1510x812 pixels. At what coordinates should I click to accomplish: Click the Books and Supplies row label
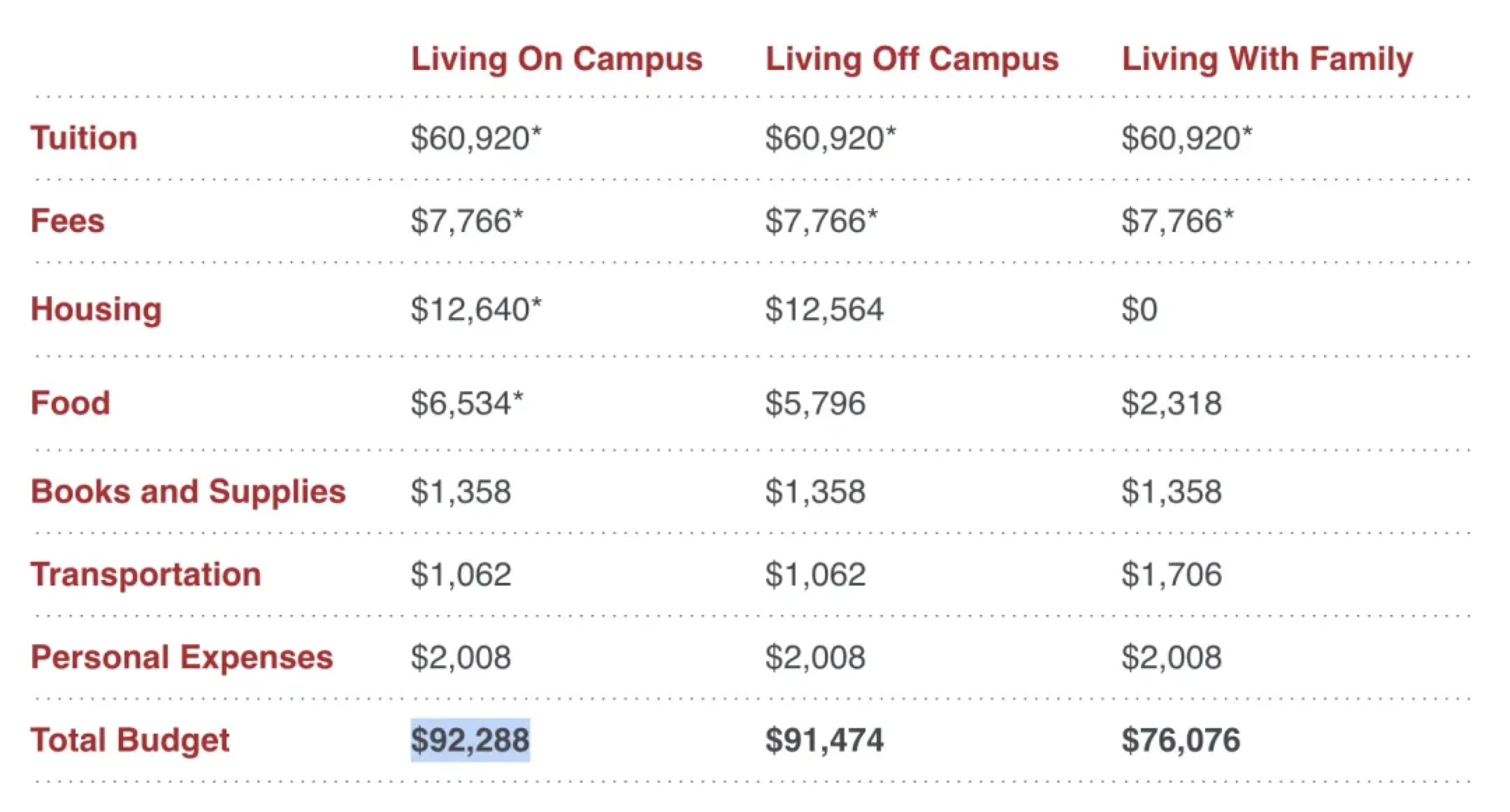pyautogui.click(x=188, y=491)
